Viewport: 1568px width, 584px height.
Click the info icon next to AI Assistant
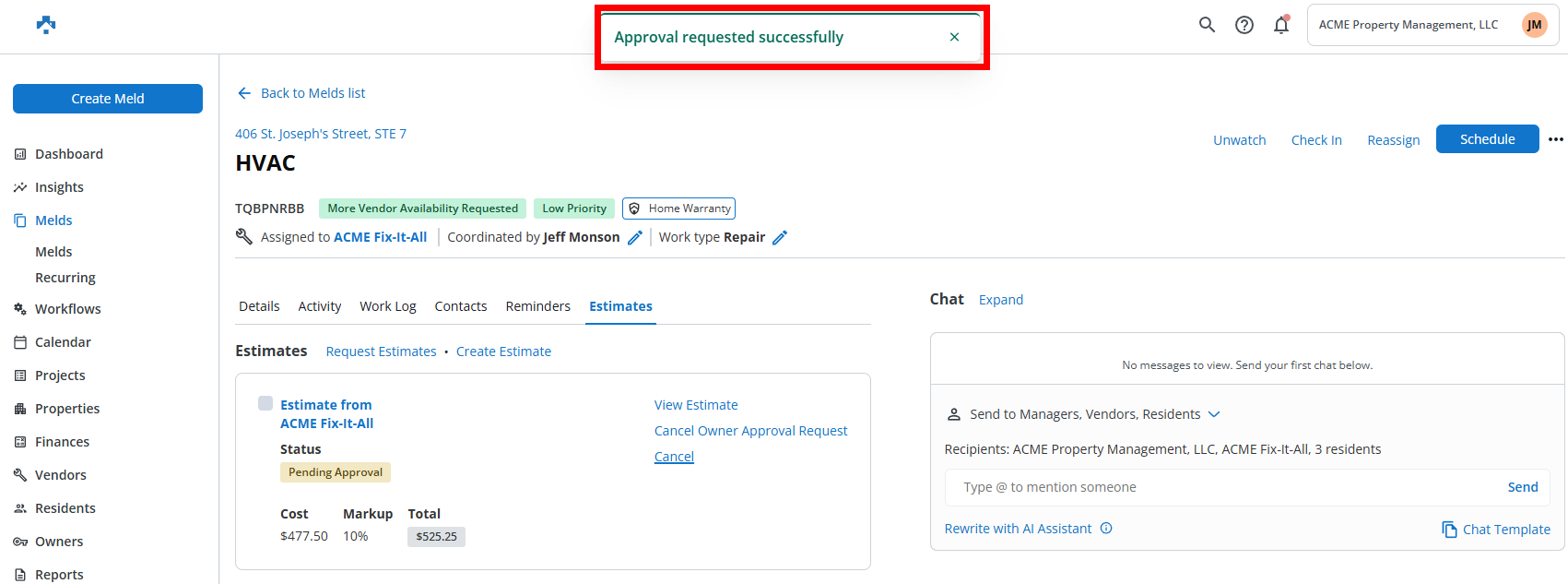click(1106, 529)
